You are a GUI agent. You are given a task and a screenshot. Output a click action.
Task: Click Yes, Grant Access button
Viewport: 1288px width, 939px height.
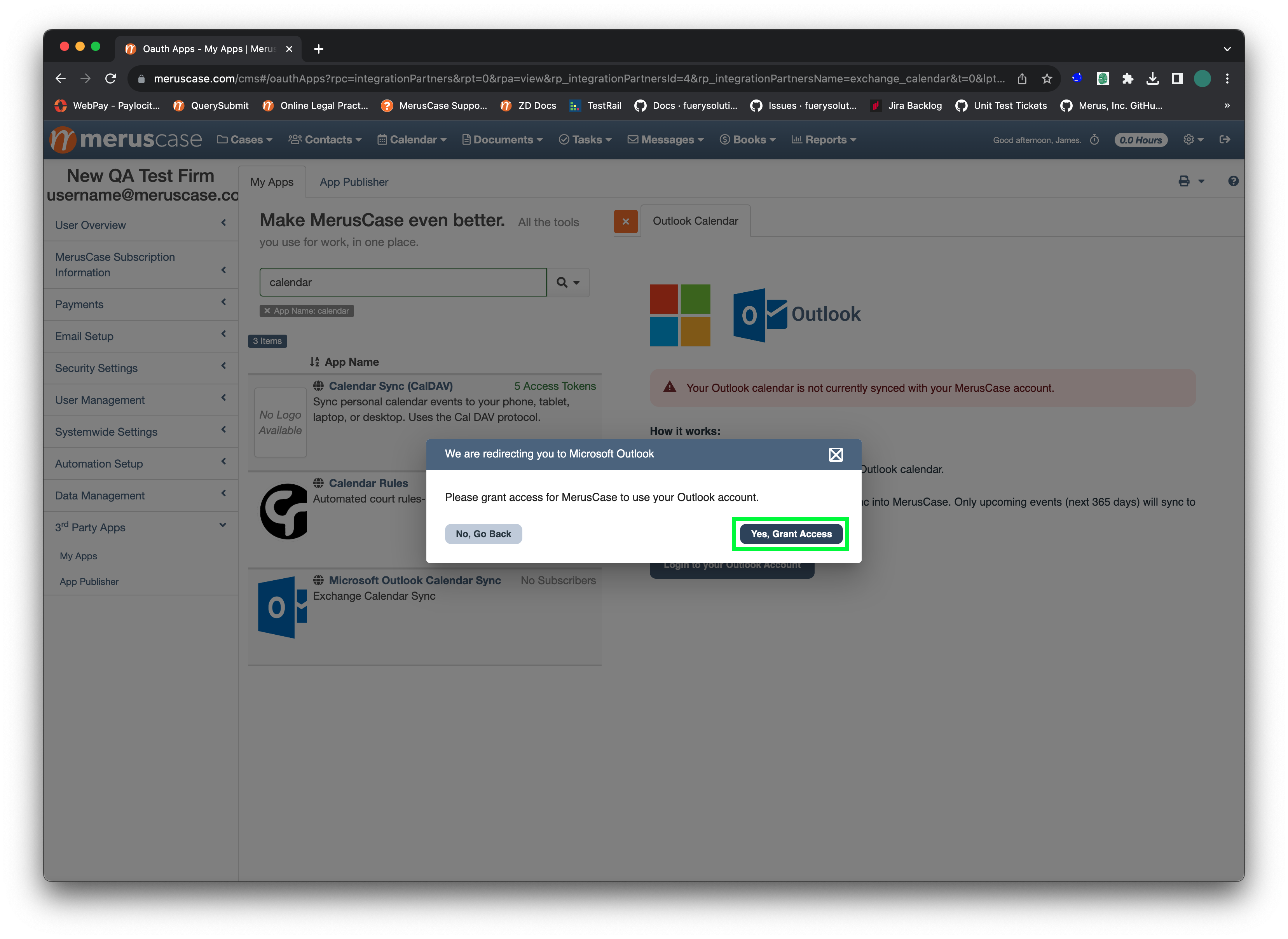(x=791, y=534)
